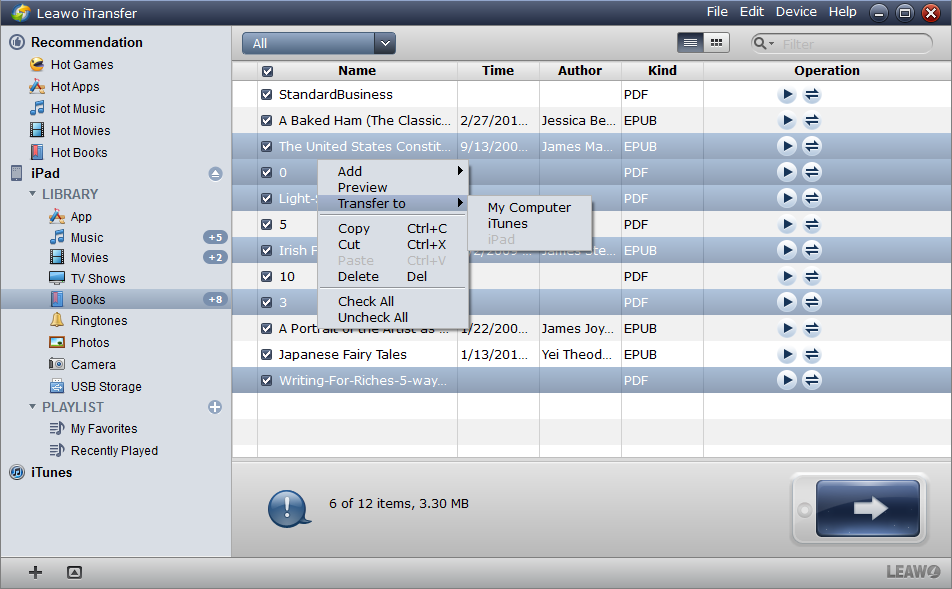This screenshot has height=589, width=952.
Task: Choose Preview from context menu
Action: point(393,187)
